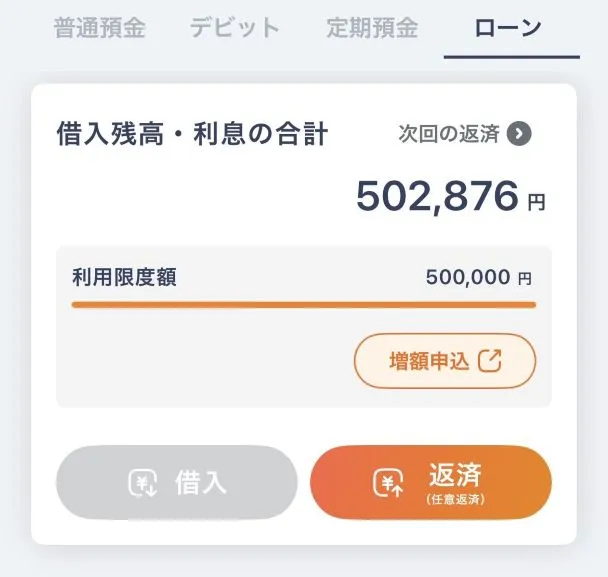Image resolution: width=608 pixels, height=577 pixels.
Task: Open the デビット tab
Action: (235, 28)
